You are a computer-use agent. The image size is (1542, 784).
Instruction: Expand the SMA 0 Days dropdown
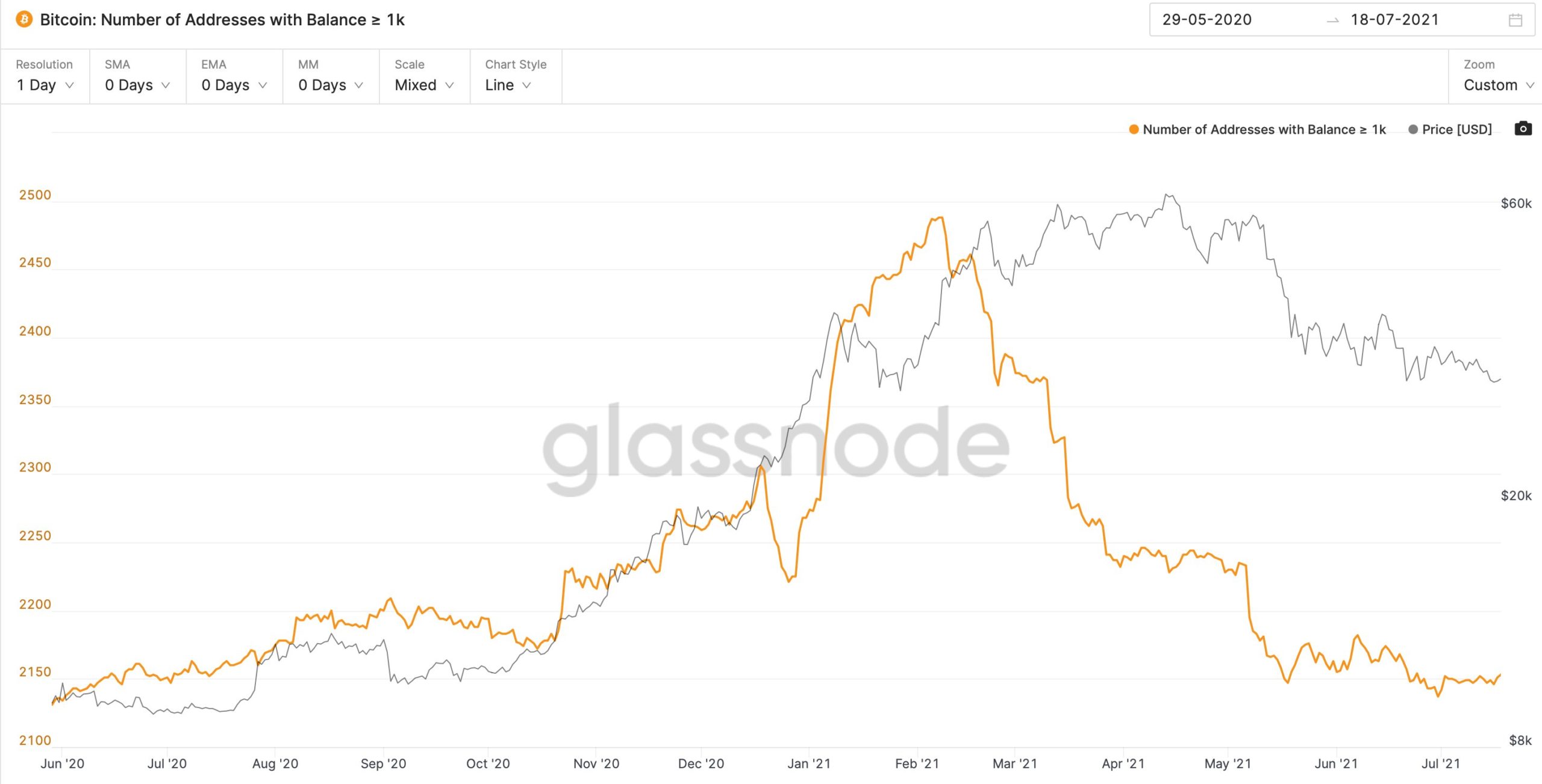coord(137,85)
